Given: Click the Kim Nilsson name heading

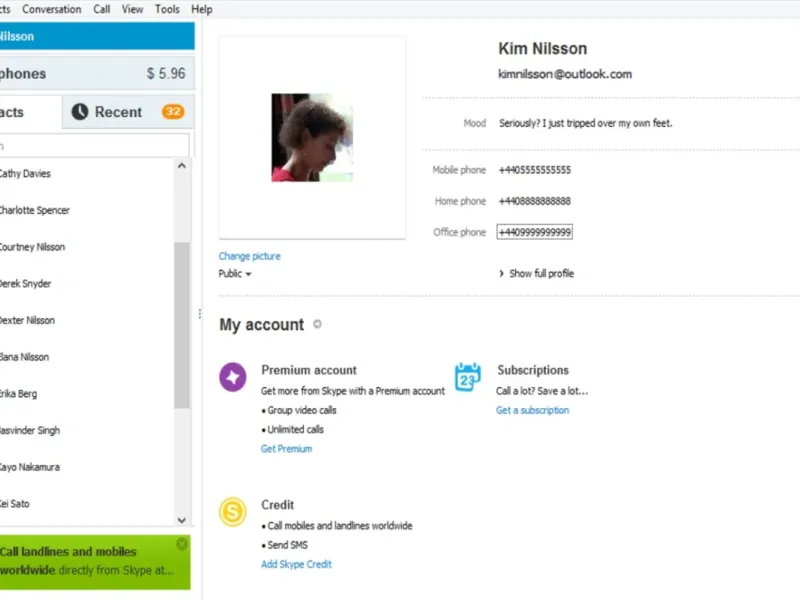Looking at the screenshot, I should pyautogui.click(x=542, y=48).
